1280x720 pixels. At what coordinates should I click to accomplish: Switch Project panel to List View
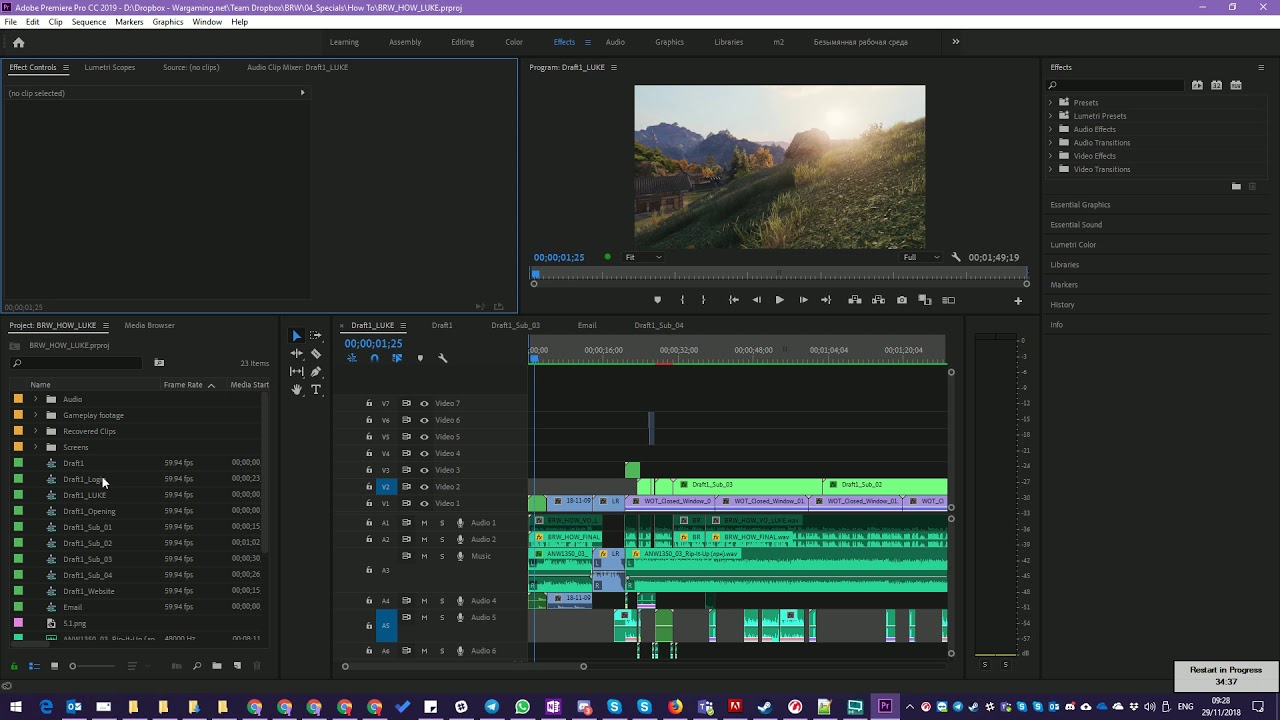(34, 666)
